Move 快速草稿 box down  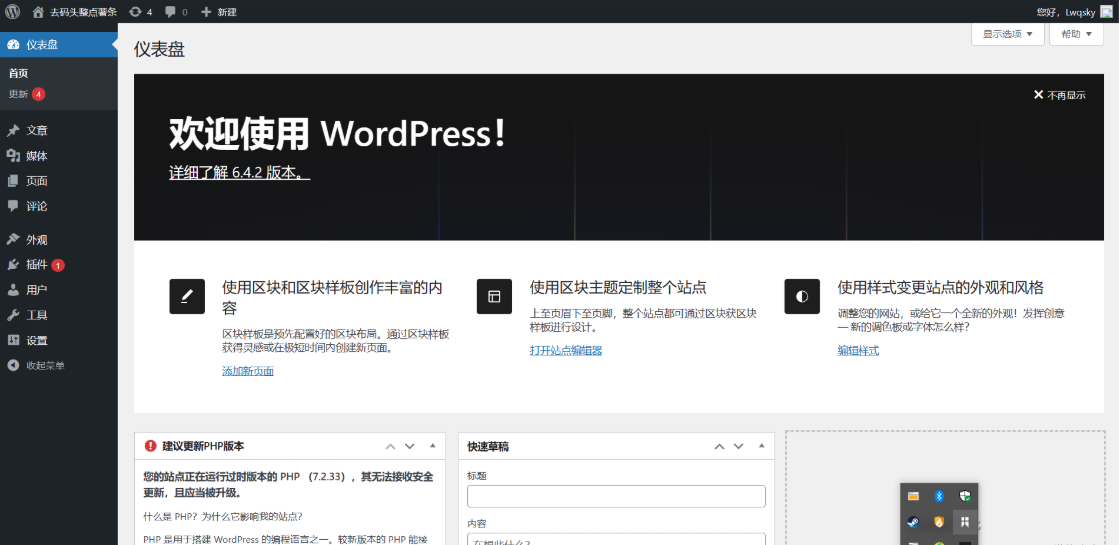tap(739, 447)
